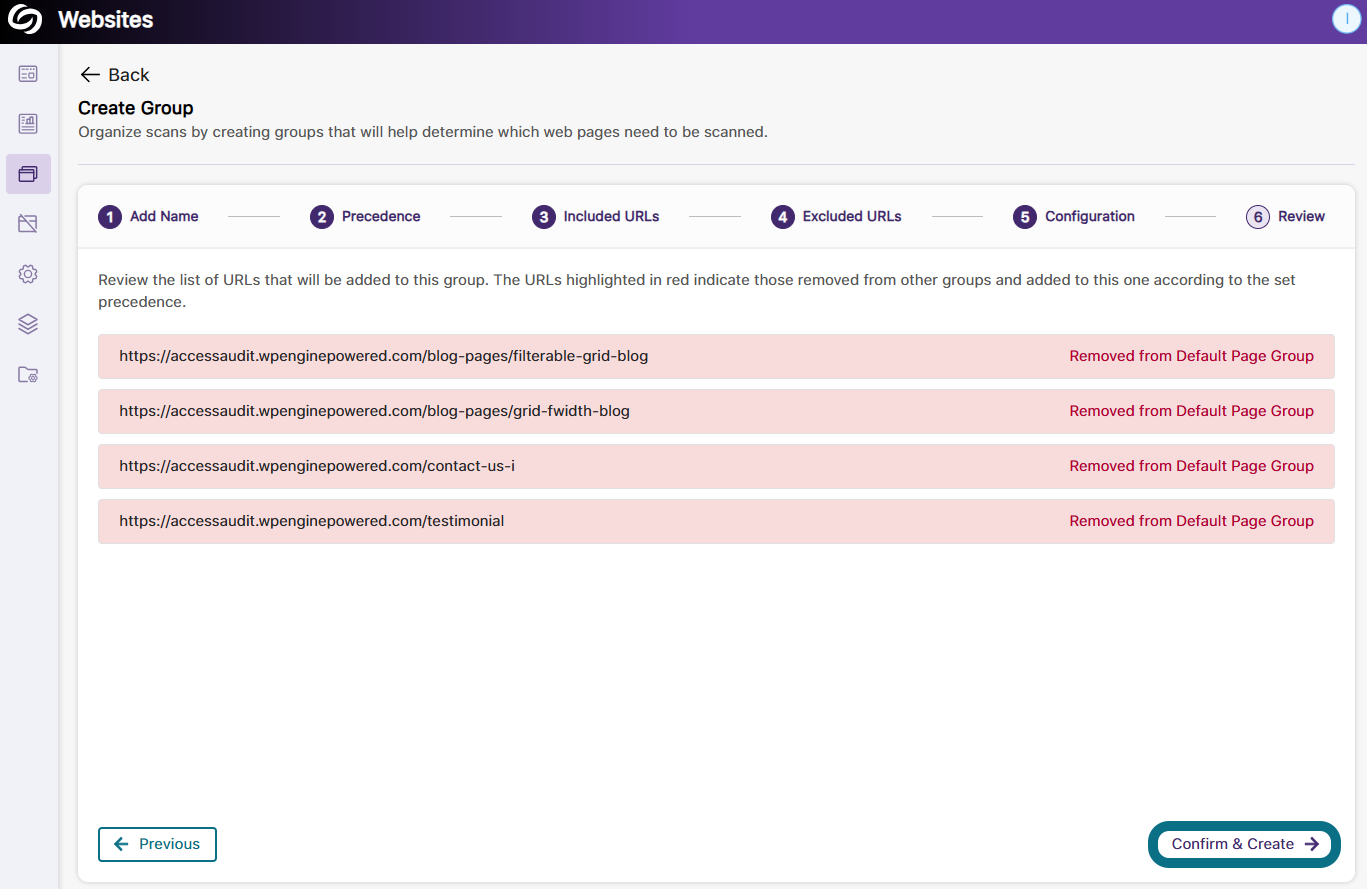Jump to step 1 Add Name
1367x889 pixels.
pyautogui.click(x=148, y=216)
